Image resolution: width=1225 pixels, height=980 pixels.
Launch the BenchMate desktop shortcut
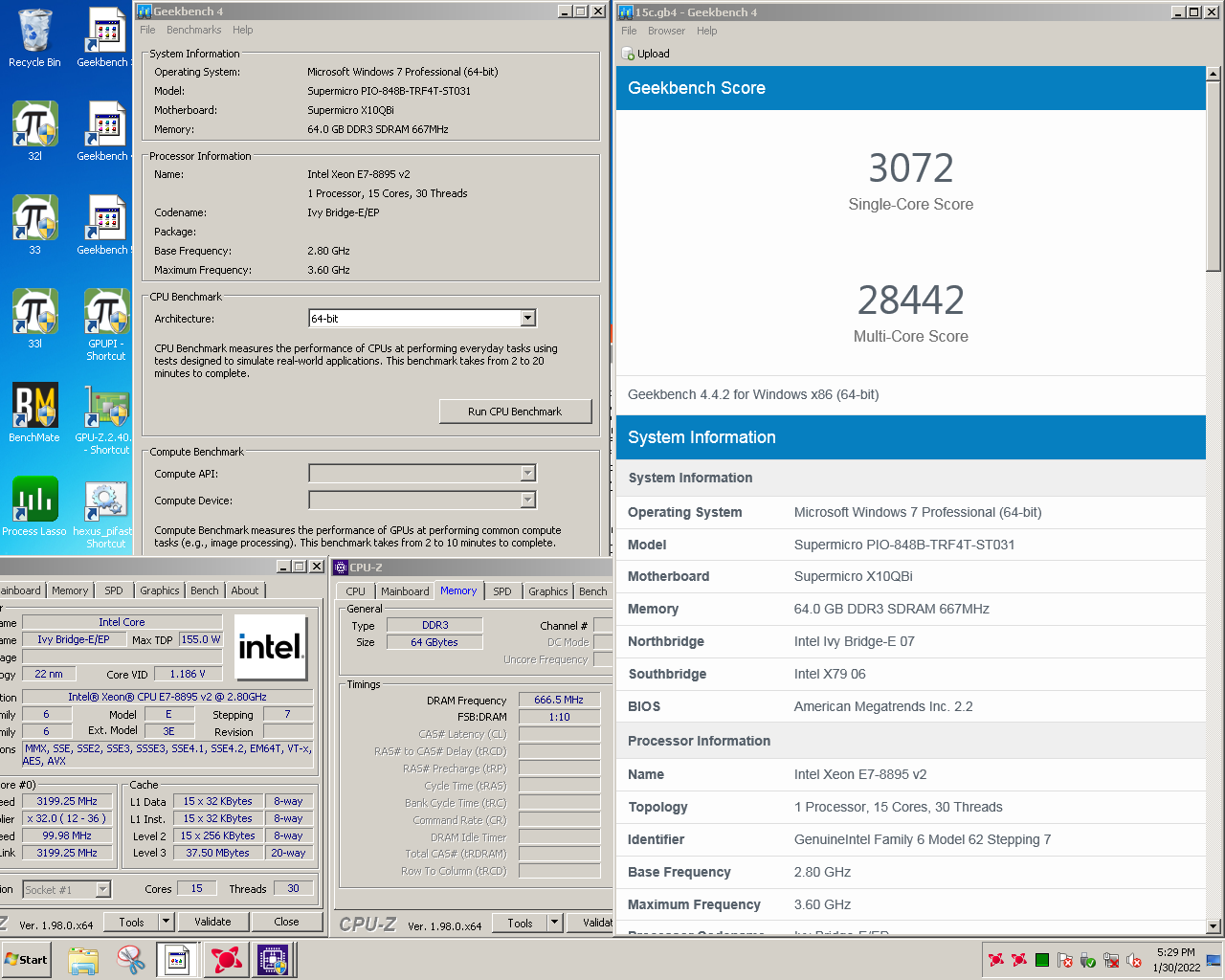coord(34,412)
